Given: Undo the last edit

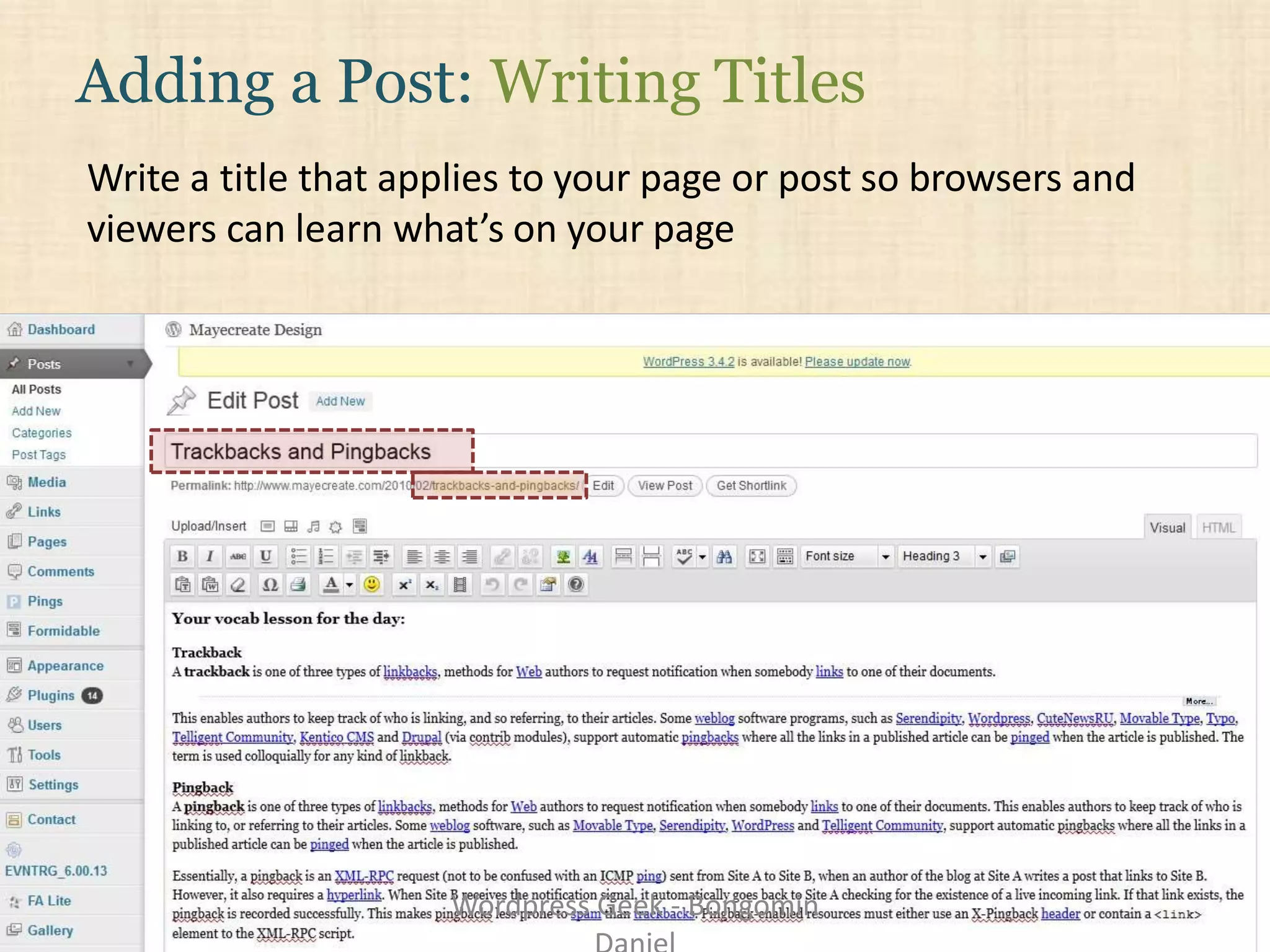Looking at the screenshot, I should tap(492, 584).
